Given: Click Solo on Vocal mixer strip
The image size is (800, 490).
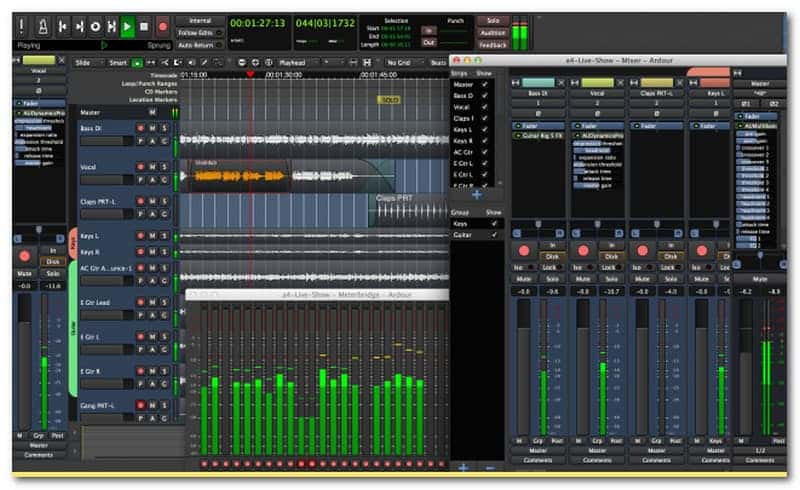Looking at the screenshot, I should tap(611, 279).
